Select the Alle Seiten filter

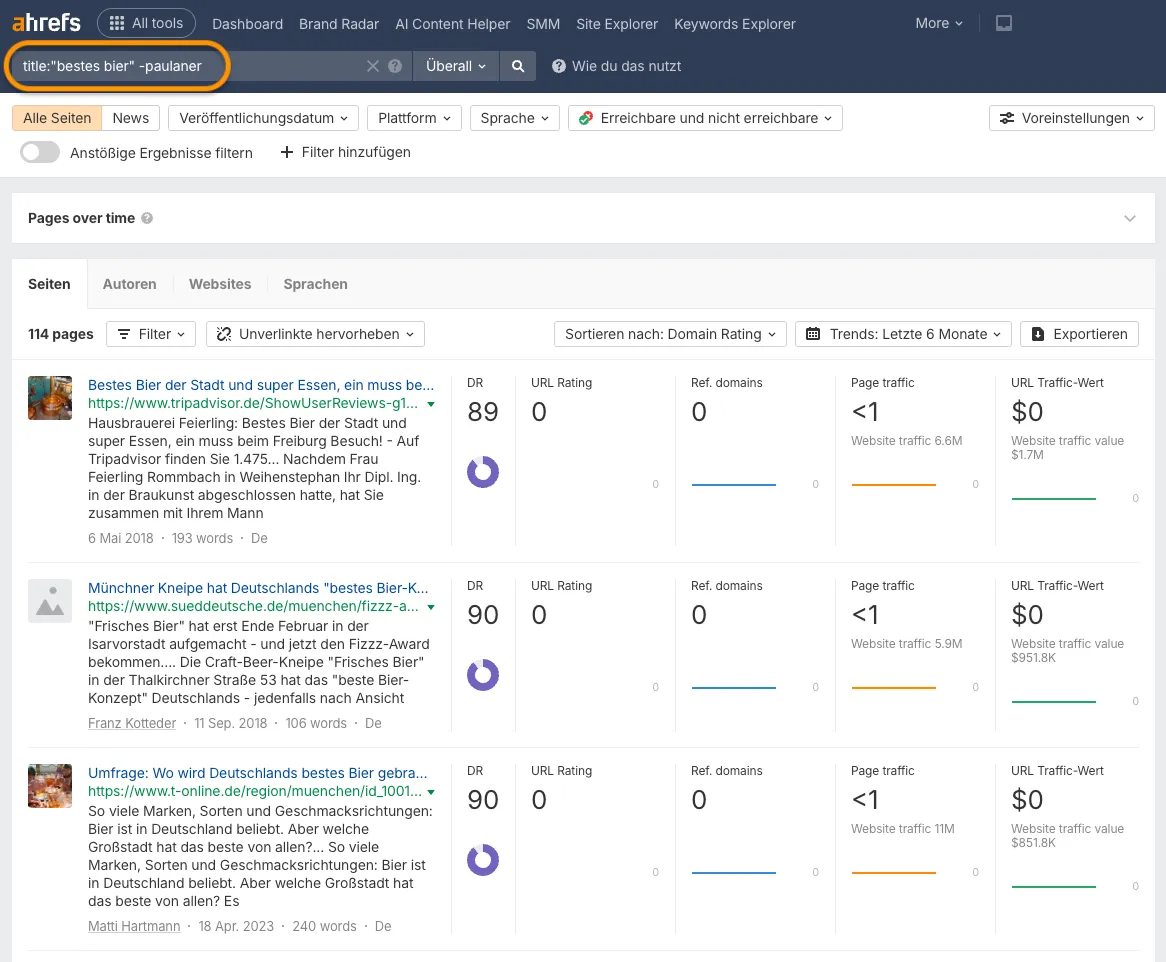(x=57, y=118)
